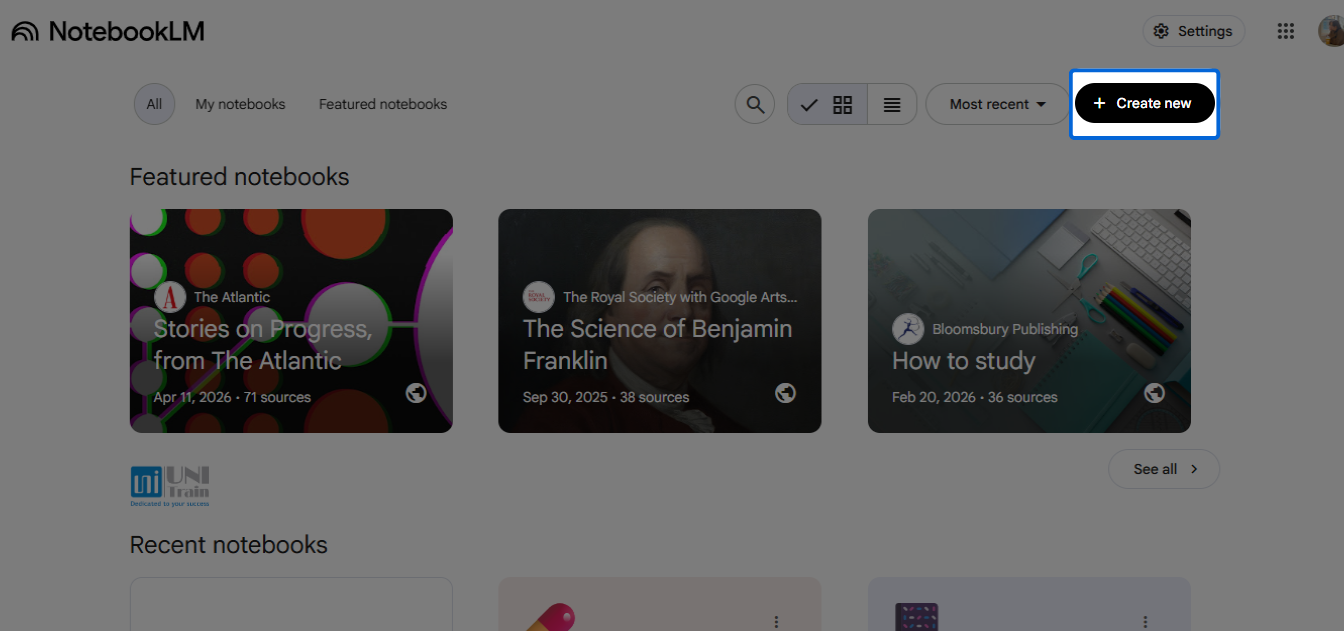Toggle the grid view option

828,104
